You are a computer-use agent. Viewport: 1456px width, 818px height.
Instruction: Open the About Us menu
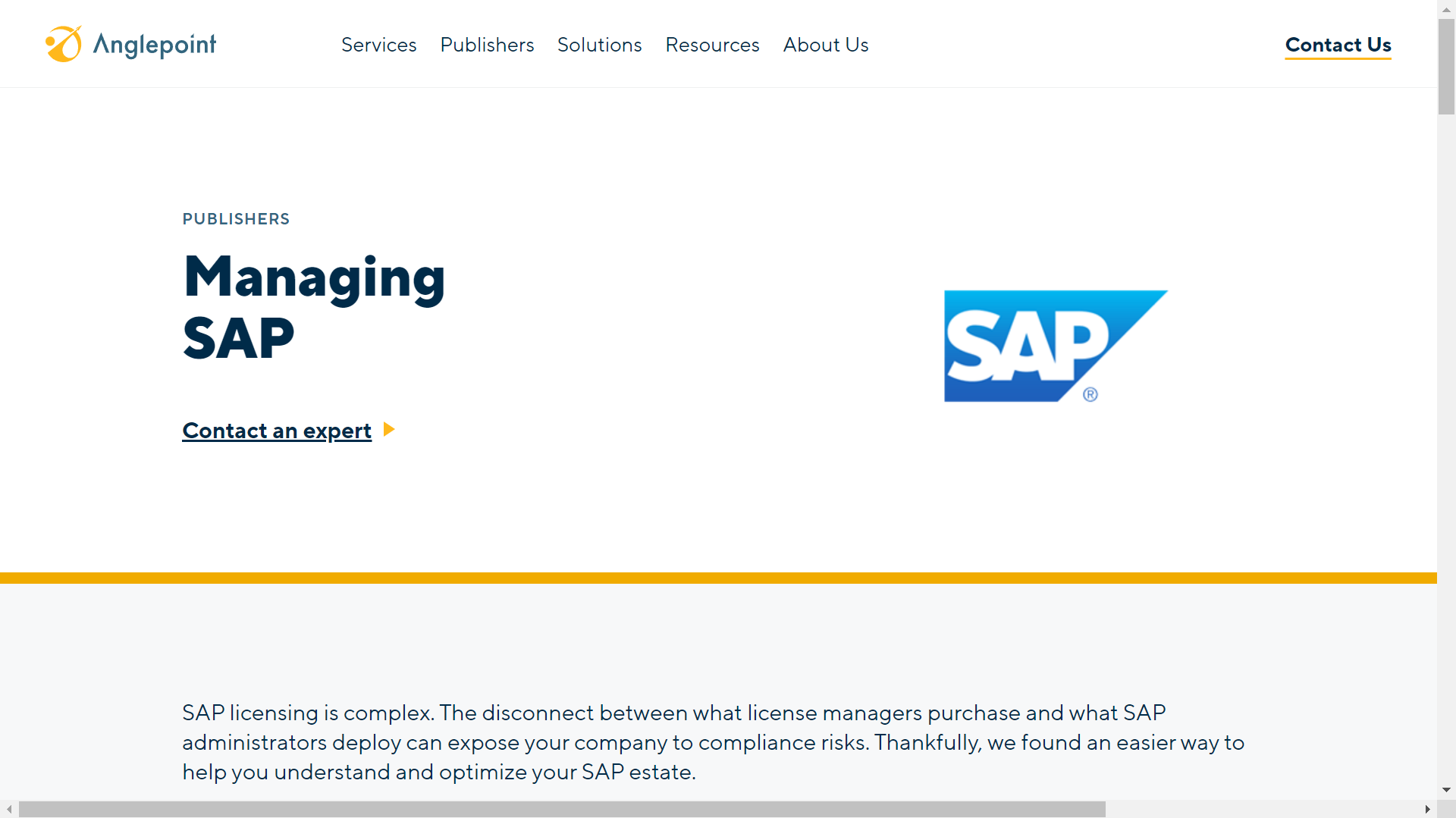click(x=825, y=45)
